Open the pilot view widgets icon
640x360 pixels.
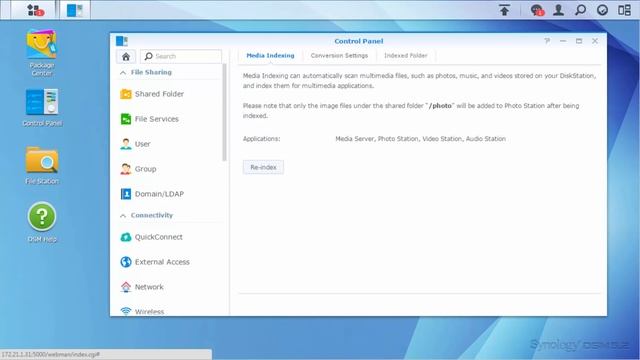pyautogui.click(x=624, y=10)
